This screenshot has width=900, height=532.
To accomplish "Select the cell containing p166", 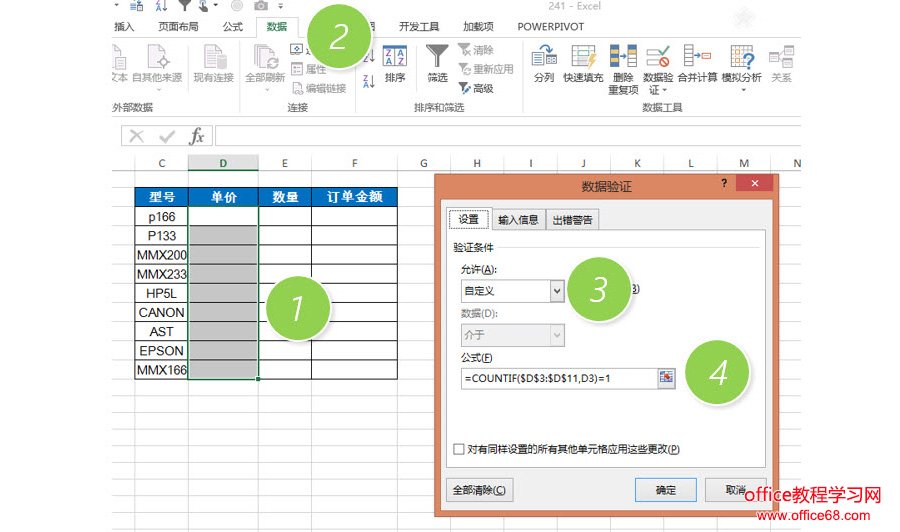I will [x=161, y=217].
